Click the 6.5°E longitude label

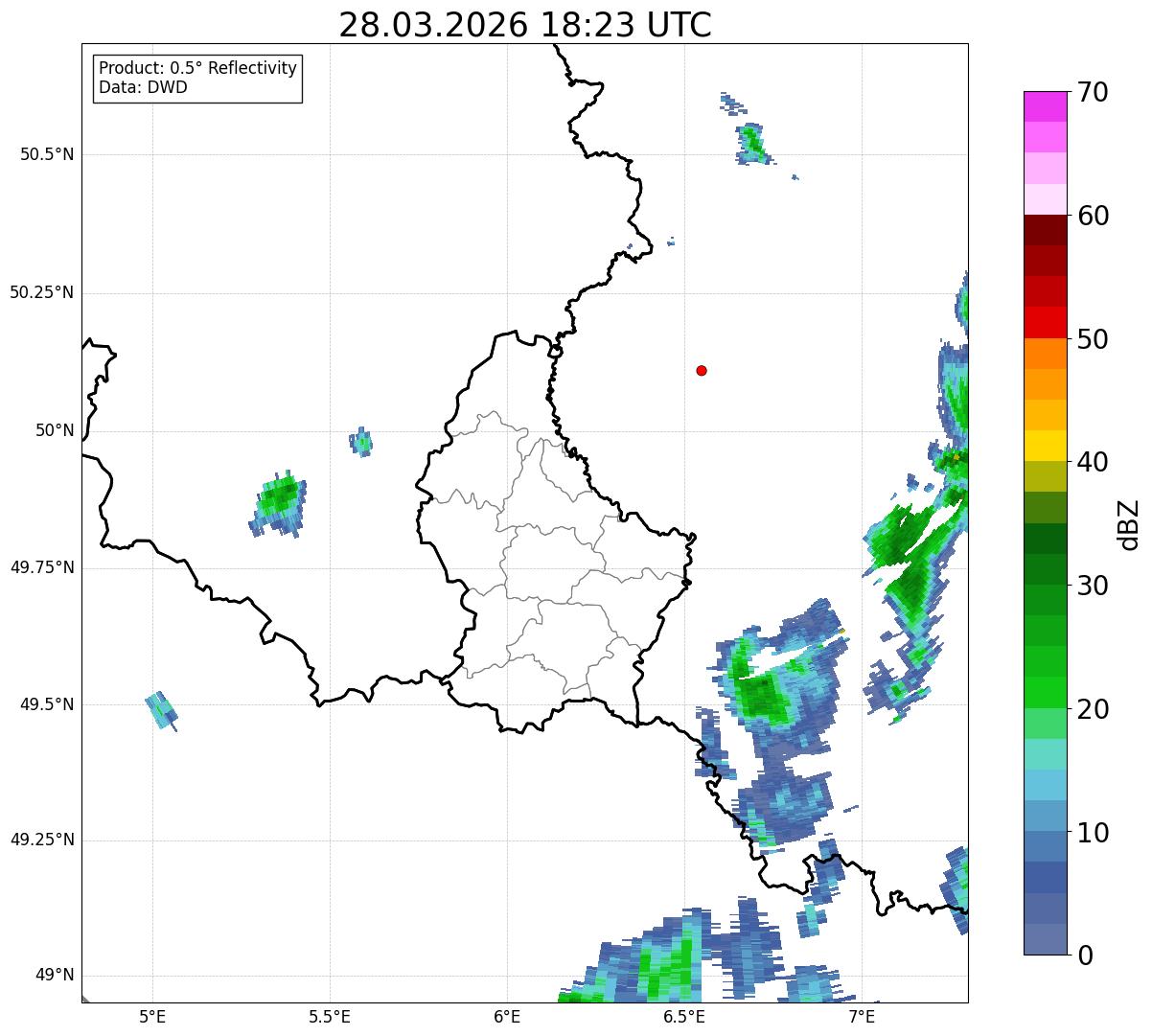[x=684, y=1016]
